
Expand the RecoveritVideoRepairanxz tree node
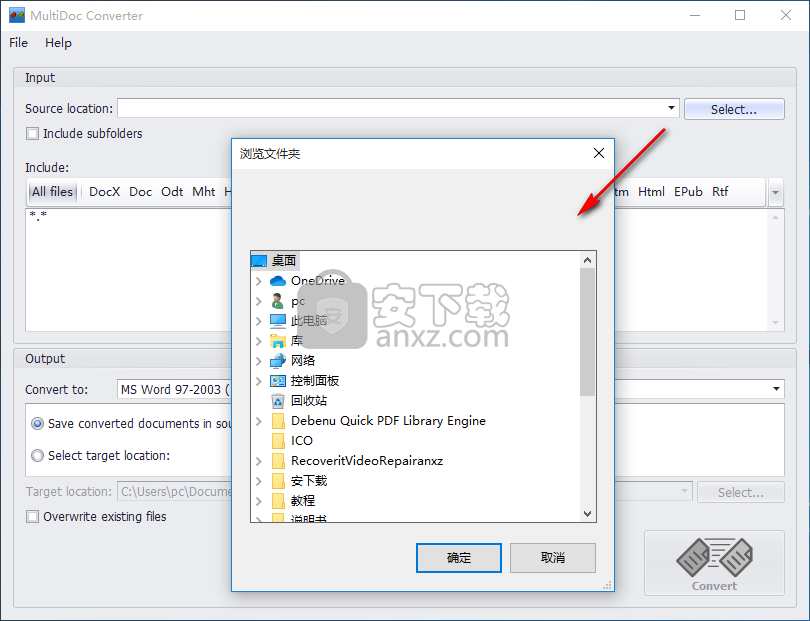coord(259,461)
